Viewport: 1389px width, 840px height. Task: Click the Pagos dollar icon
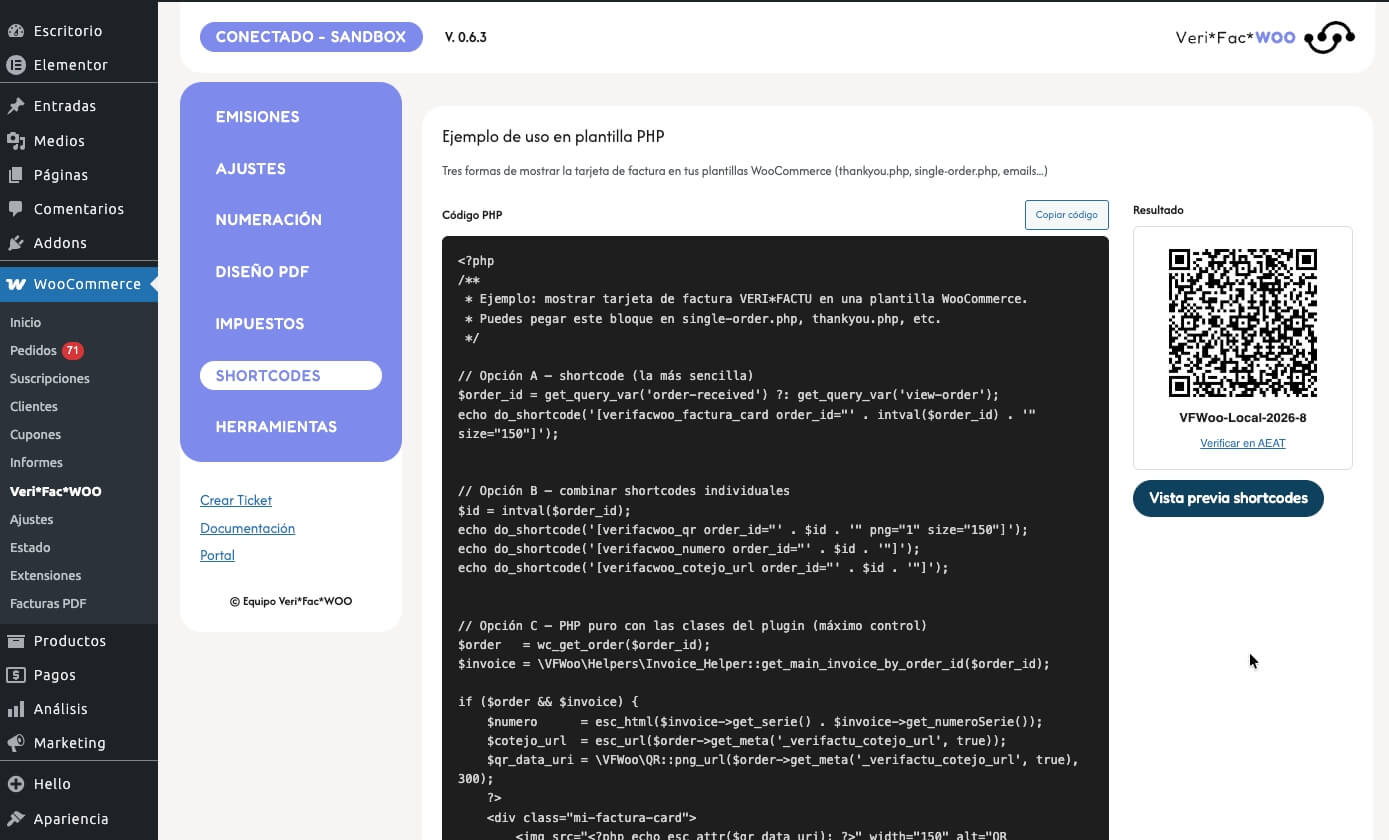point(16,675)
